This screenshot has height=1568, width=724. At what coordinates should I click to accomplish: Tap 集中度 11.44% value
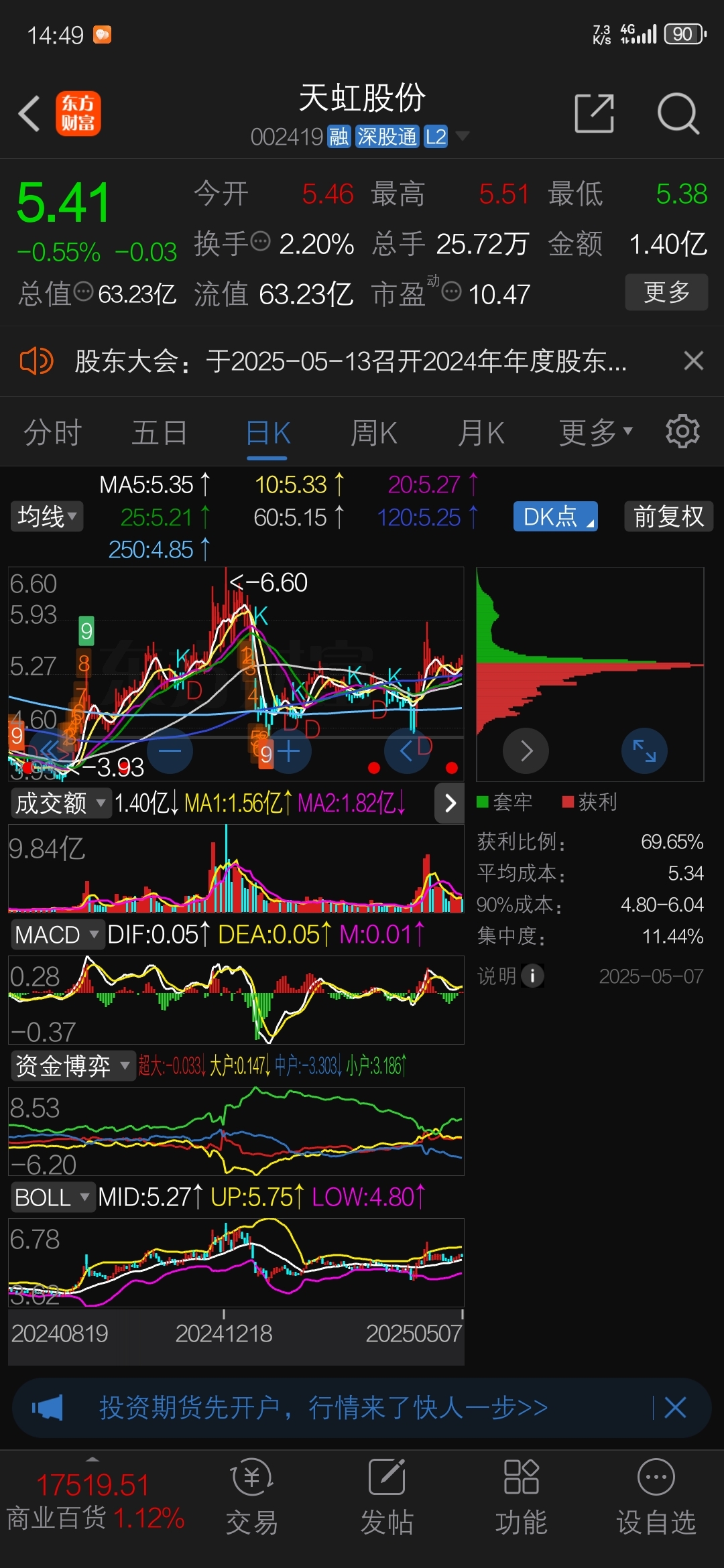(672, 936)
